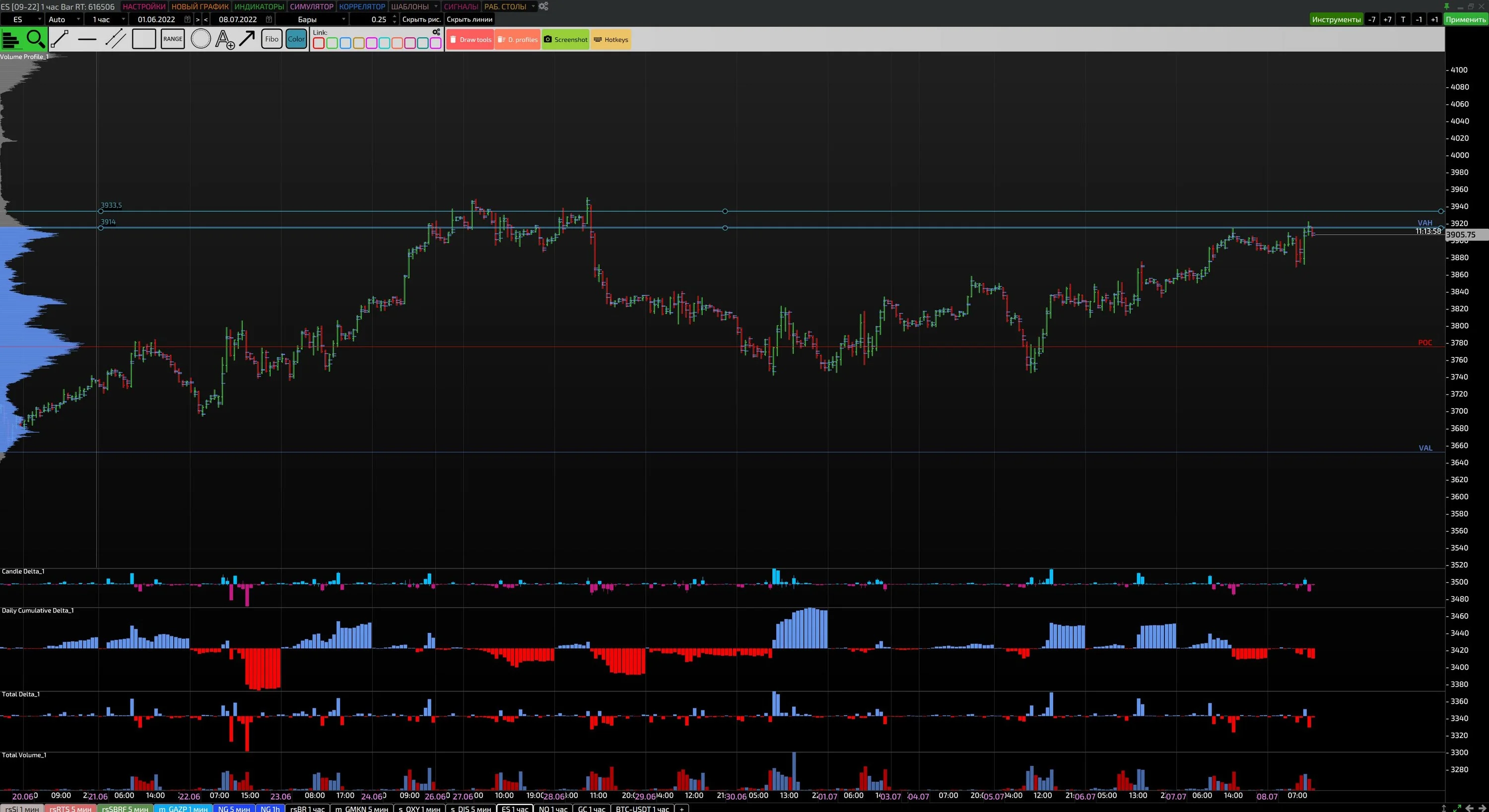The height and width of the screenshot is (812, 1489).
Task: Toggle the red Link group box
Action: click(x=319, y=43)
